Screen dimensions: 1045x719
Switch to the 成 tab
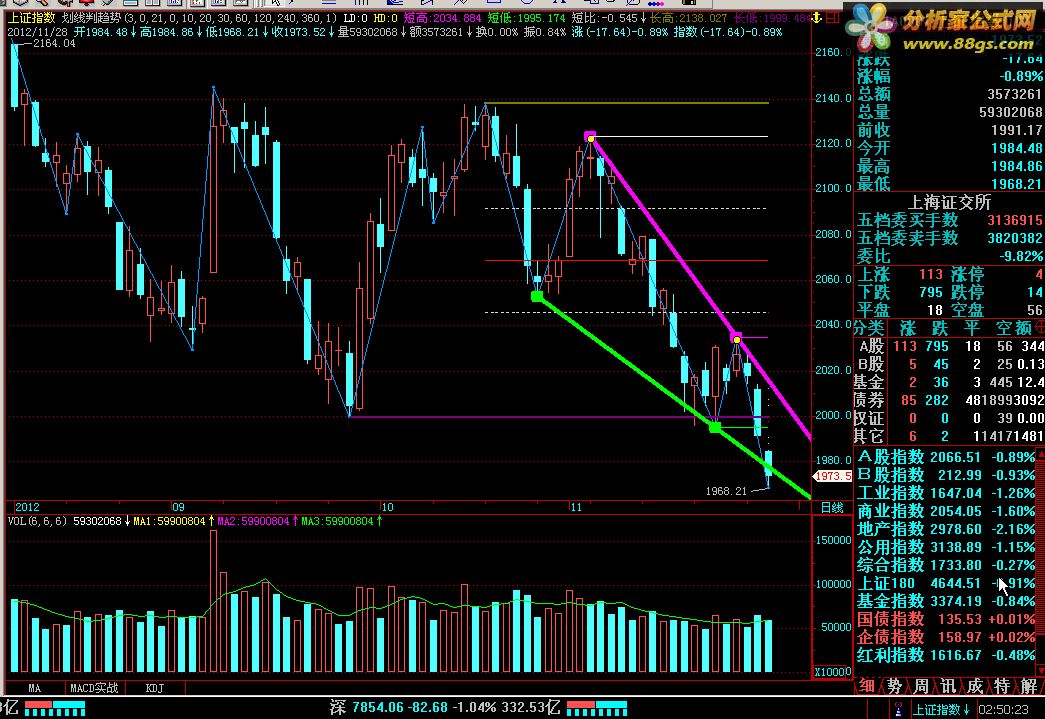(975, 686)
